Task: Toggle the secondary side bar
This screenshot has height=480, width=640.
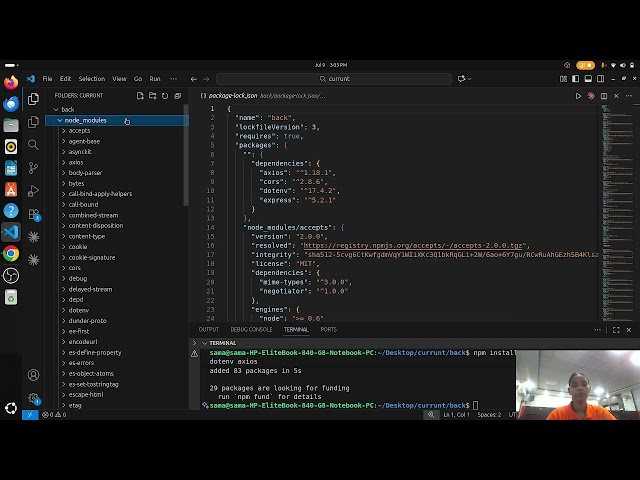Action: tap(600, 79)
